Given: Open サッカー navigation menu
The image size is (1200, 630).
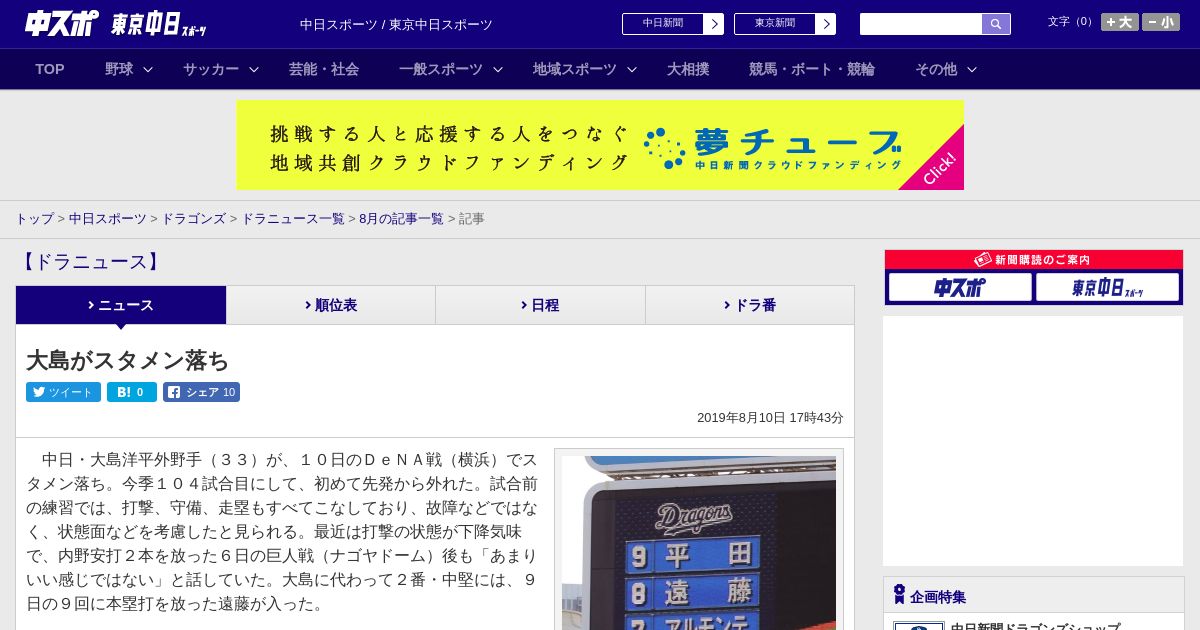Looking at the screenshot, I should tap(211, 69).
